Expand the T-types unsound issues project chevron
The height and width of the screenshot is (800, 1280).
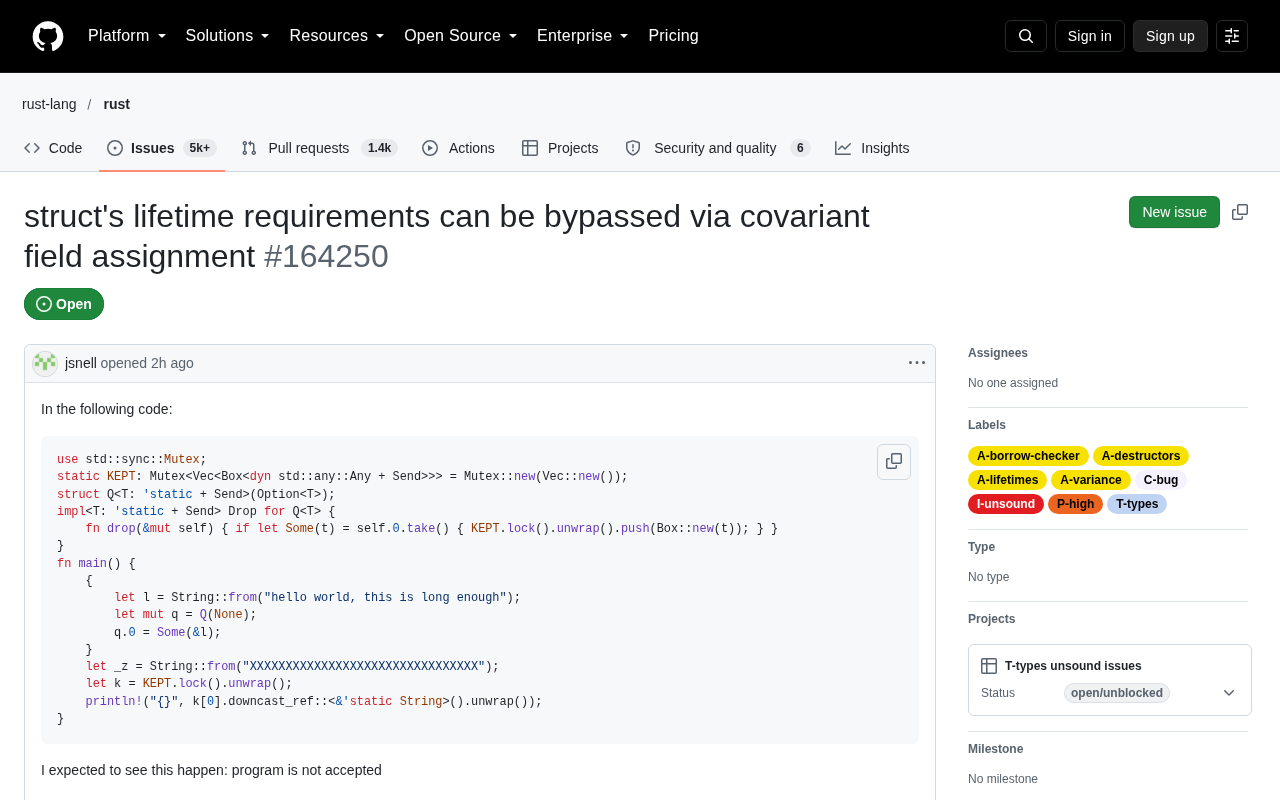point(1229,693)
